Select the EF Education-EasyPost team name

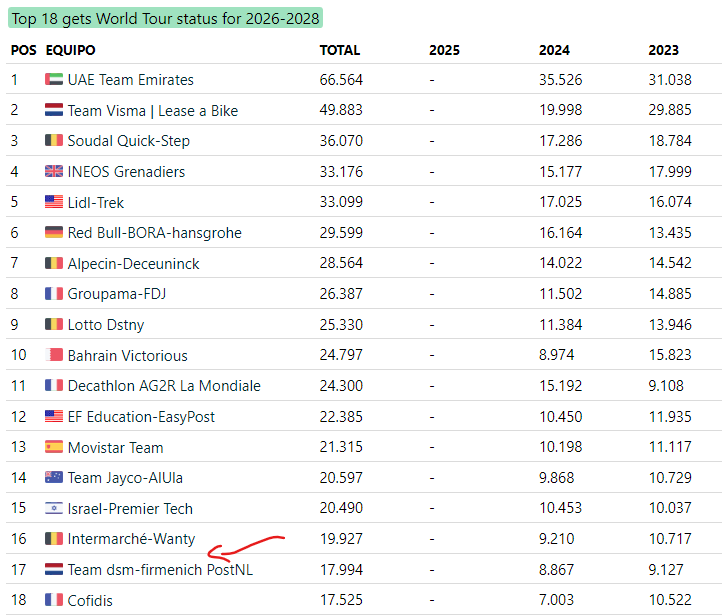[x=141, y=417]
